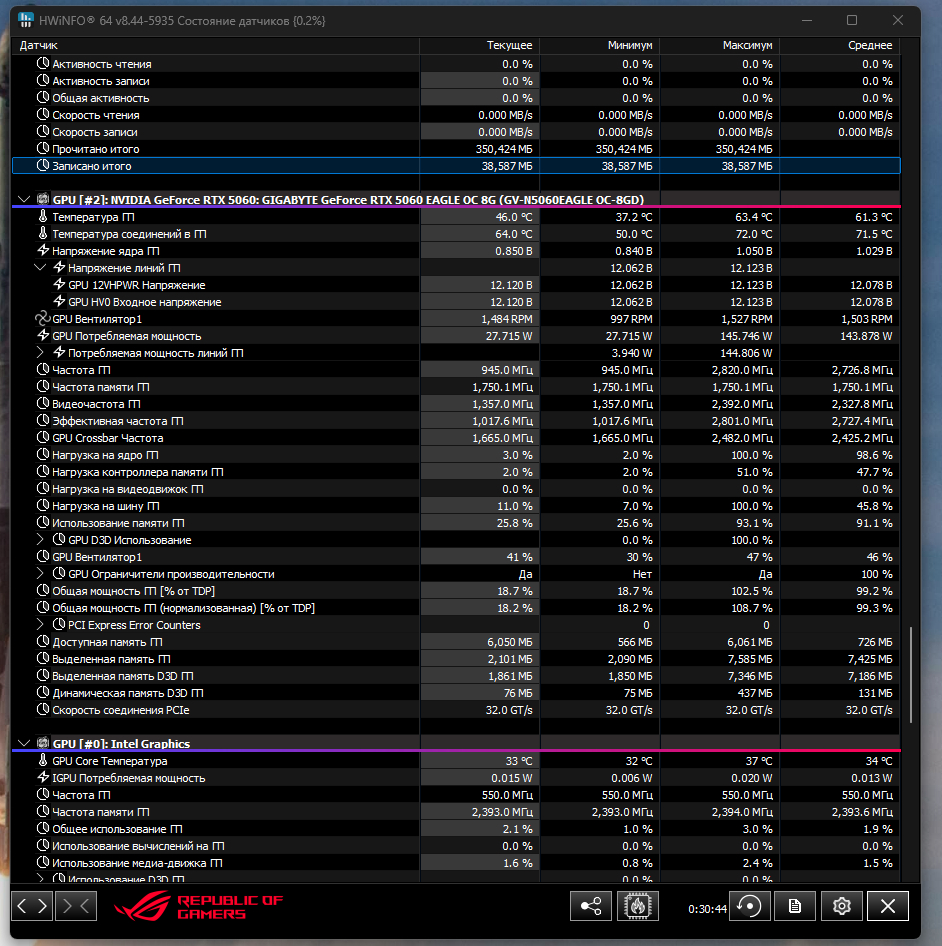Click lightning icon of GPU Потребляемая мощность
The image size is (942, 946).
[43, 335]
